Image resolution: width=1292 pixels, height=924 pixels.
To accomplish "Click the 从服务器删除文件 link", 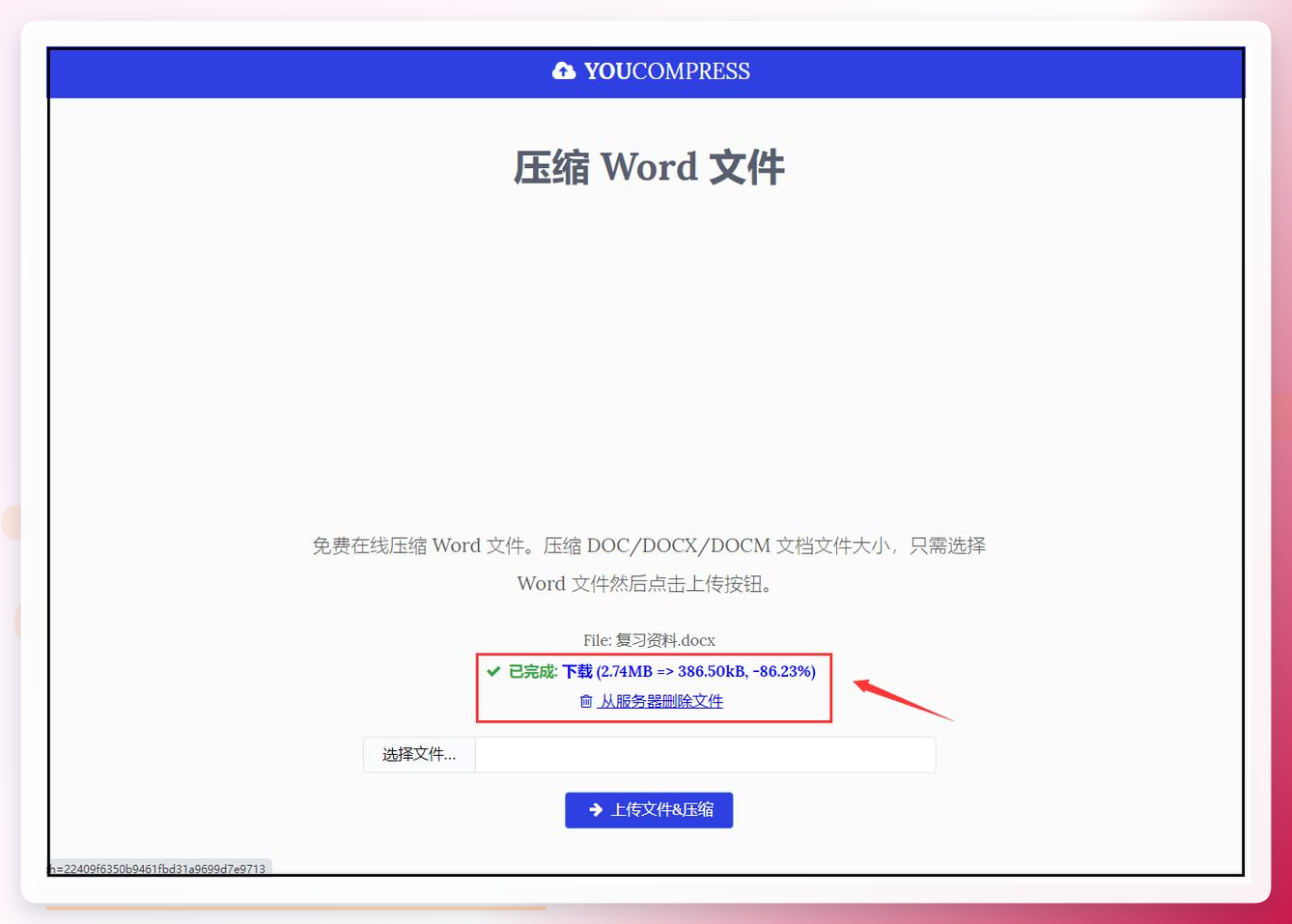I will [660, 701].
